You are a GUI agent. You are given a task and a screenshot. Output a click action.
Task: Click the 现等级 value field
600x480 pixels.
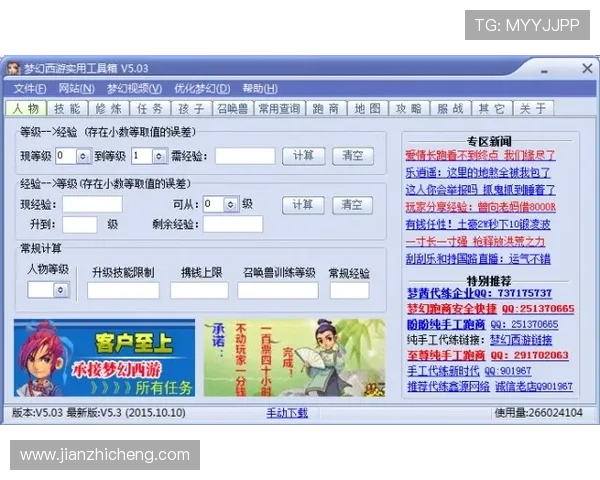[x=67, y=156]
